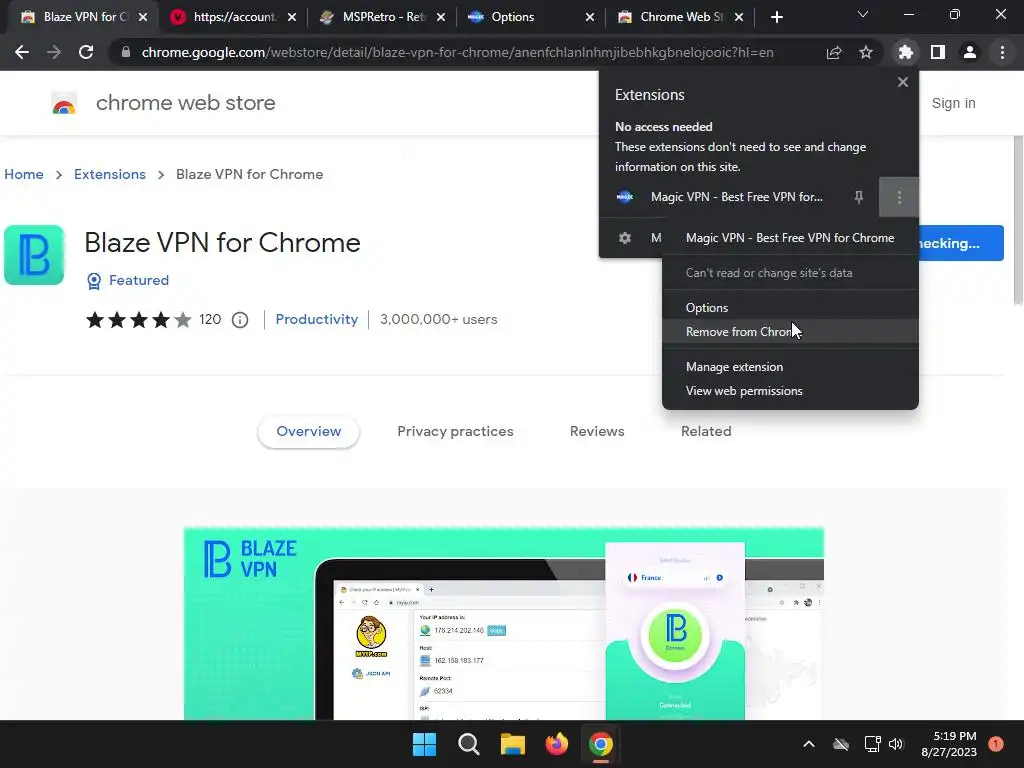This screenshot has width=1024, height=768.
Task: Open the notification badge in taskbar
Action: [996, 744]
